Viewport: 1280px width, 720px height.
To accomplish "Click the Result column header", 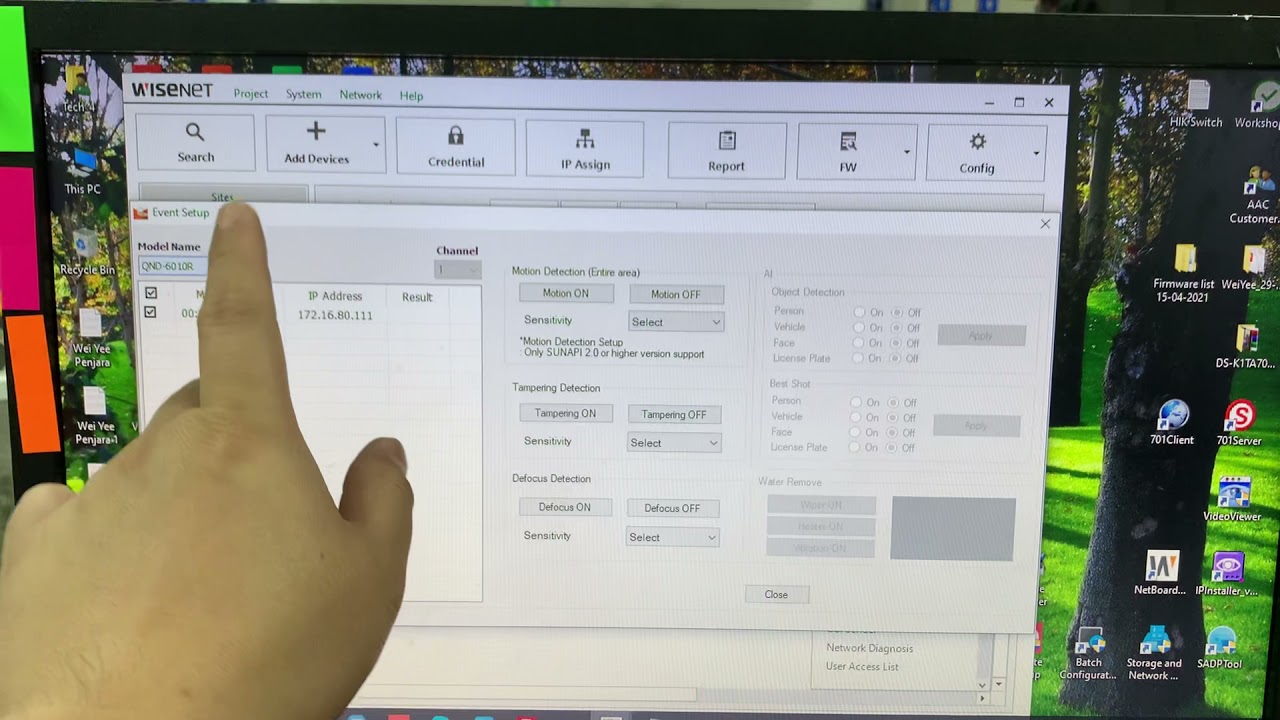I will click(x=417, y=297).
